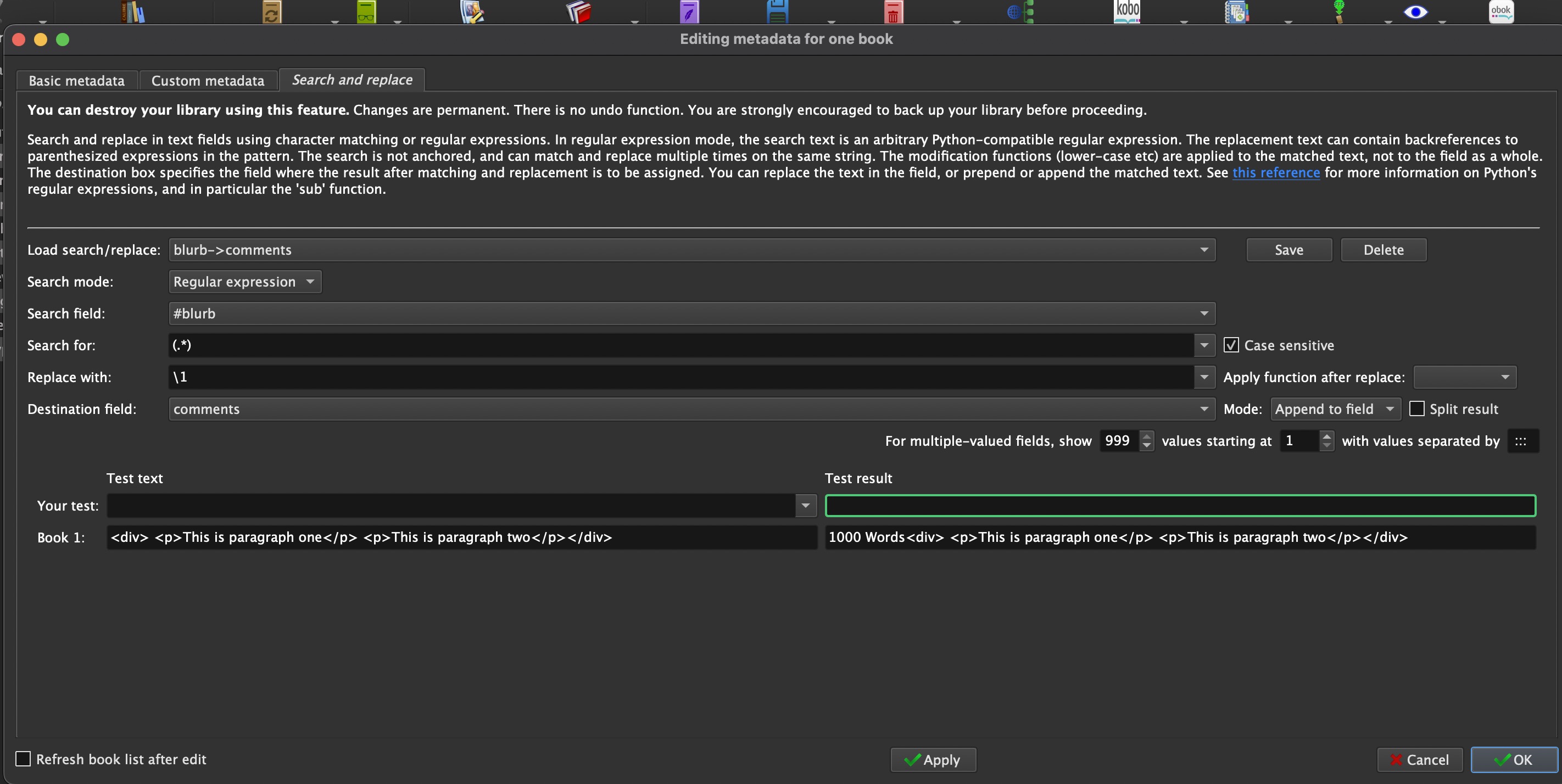Toggle the Case sensitive checkbox
1562x784 pixels.
1230,345
